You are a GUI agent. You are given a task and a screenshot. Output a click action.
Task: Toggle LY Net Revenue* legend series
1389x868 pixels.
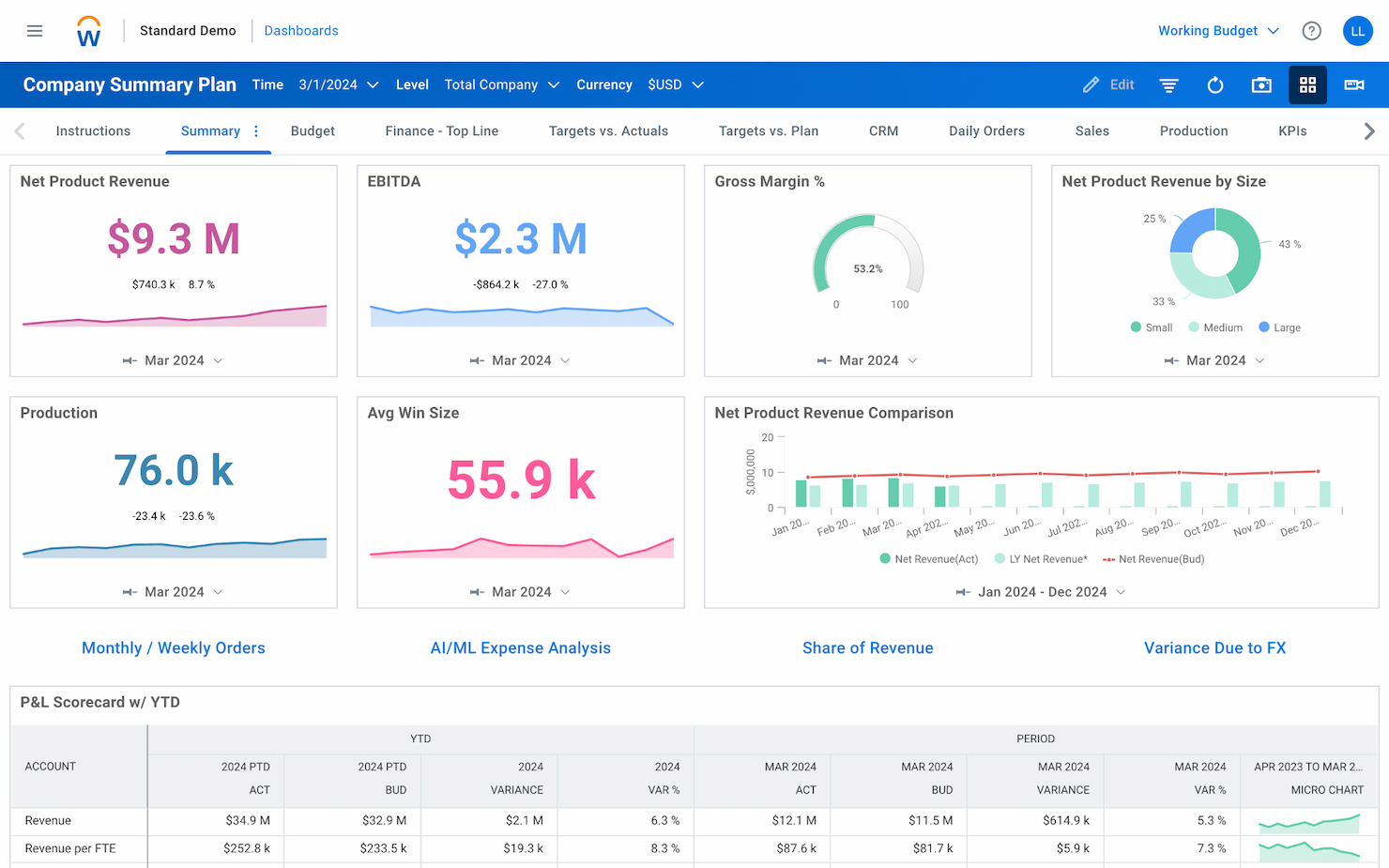click(x=1041, y=559)
